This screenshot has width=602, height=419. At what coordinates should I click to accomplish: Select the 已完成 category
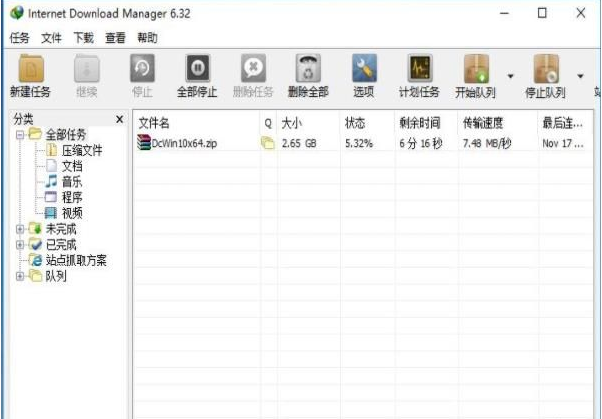61,245
